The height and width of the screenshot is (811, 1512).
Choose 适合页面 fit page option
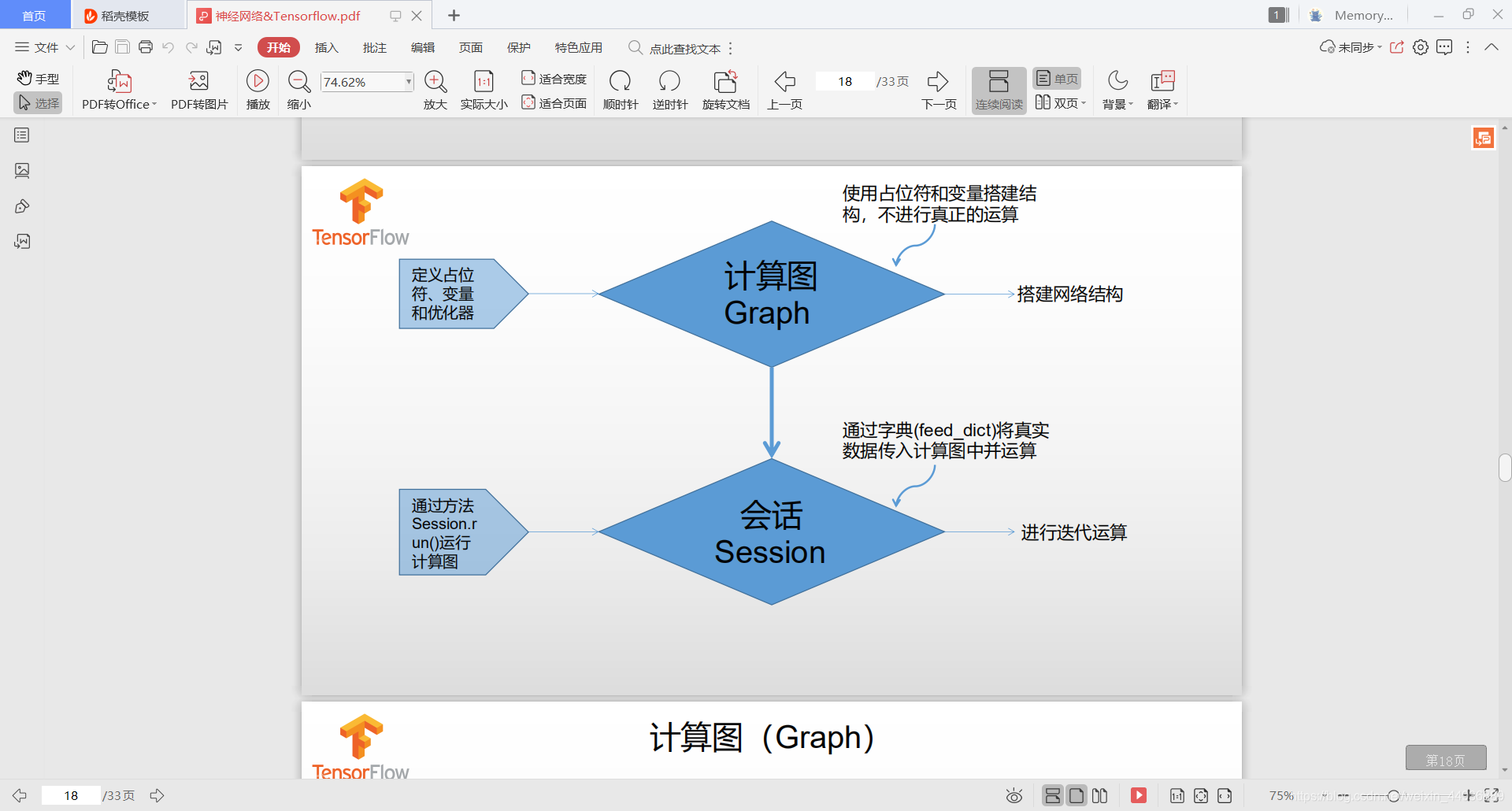click(554, 103)
